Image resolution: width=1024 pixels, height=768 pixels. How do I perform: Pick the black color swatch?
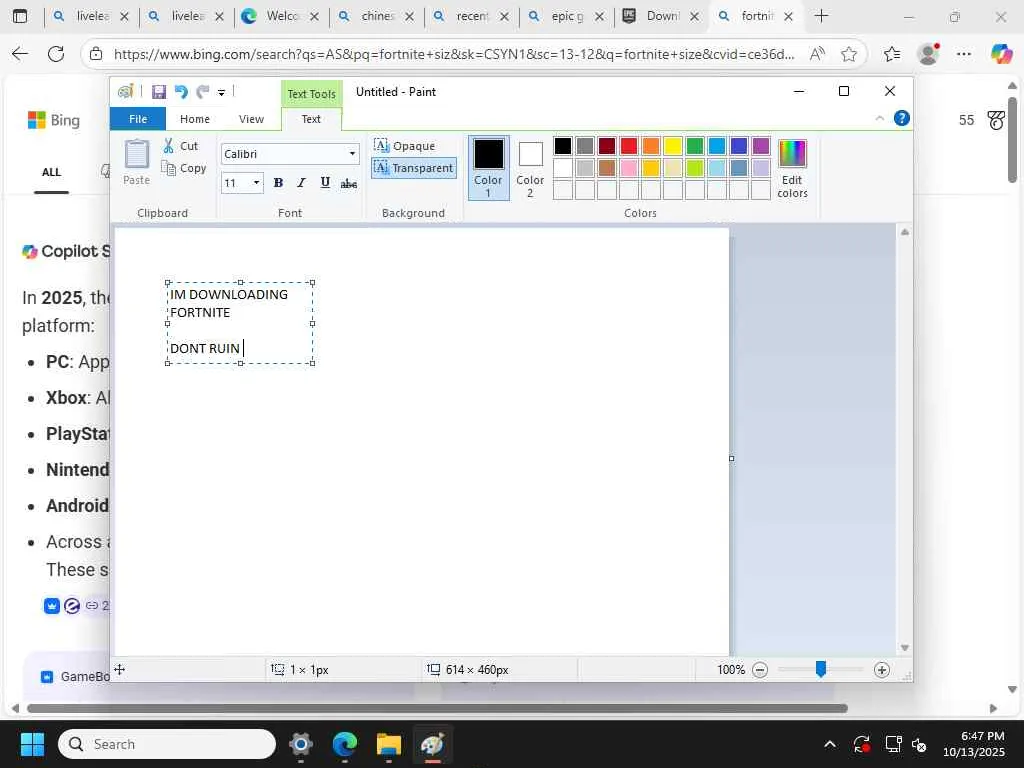563,146
